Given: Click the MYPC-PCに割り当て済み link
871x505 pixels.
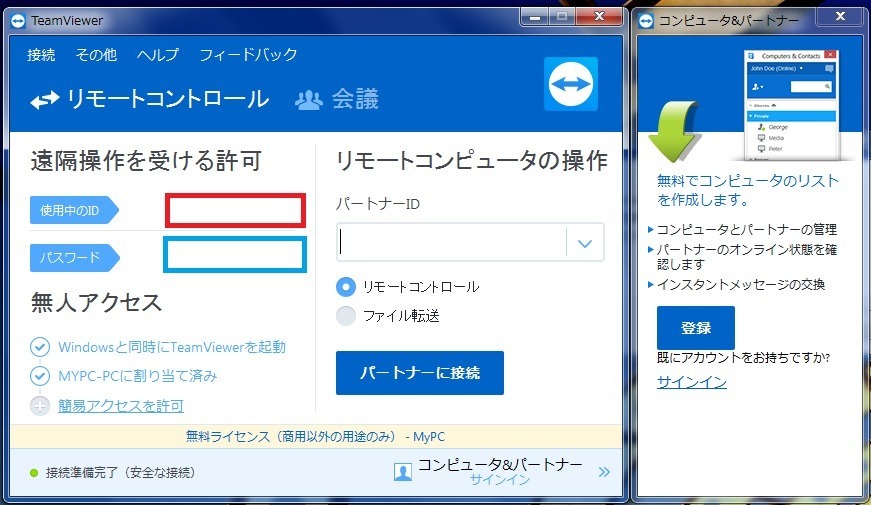Looking at the screenshot, I should click(137, 376).
